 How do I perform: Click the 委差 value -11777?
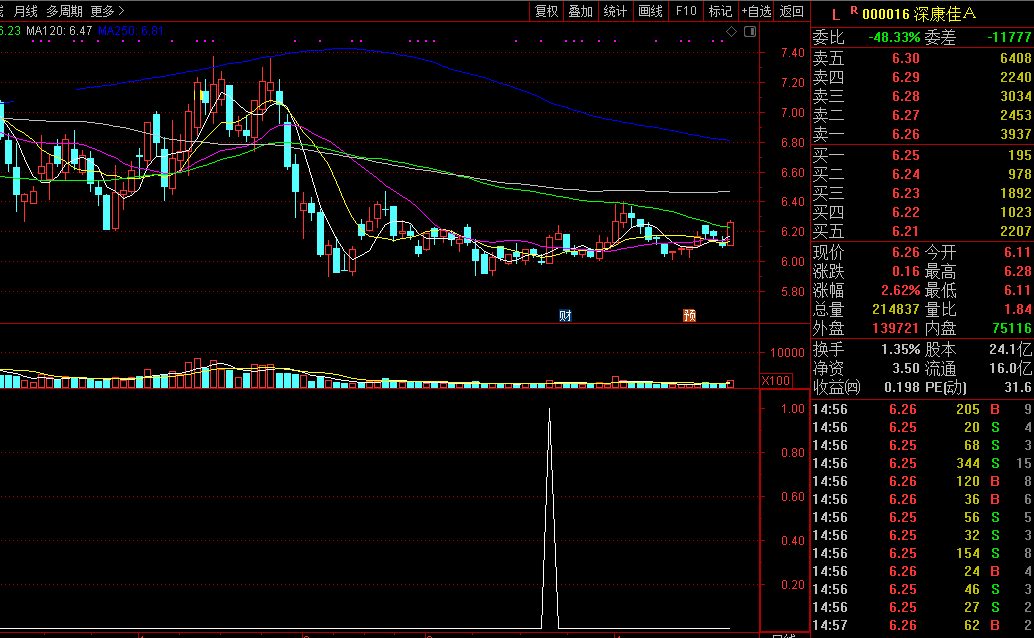pos(1009,38)
